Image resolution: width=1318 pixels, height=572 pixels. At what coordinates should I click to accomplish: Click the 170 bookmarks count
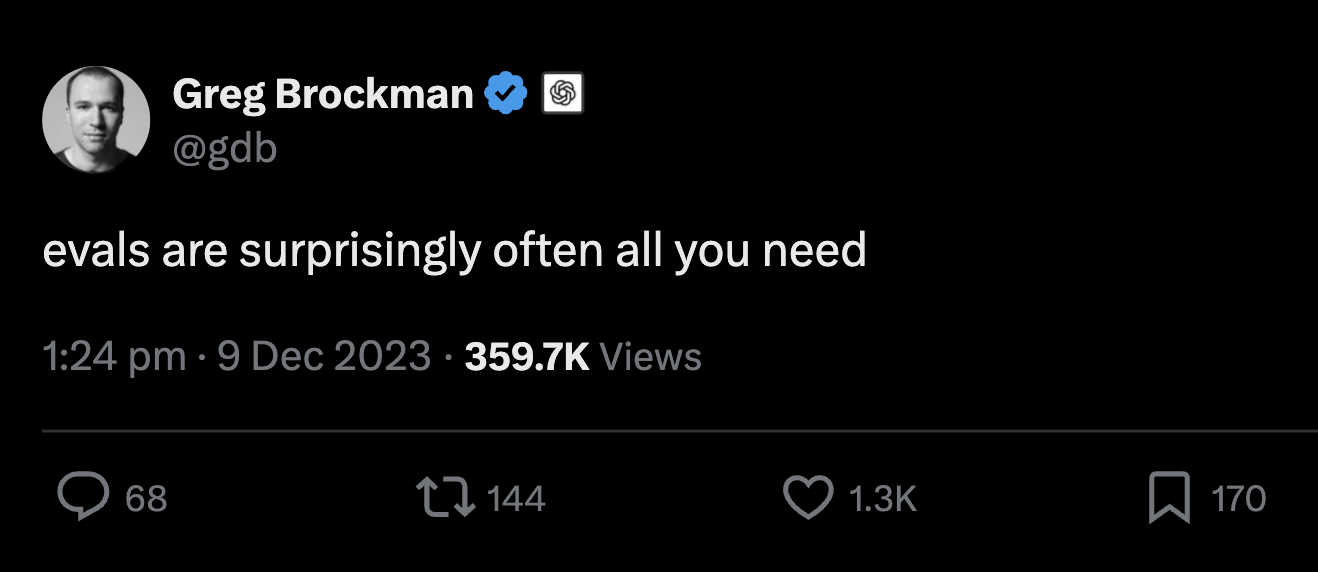pos(1238,499)
